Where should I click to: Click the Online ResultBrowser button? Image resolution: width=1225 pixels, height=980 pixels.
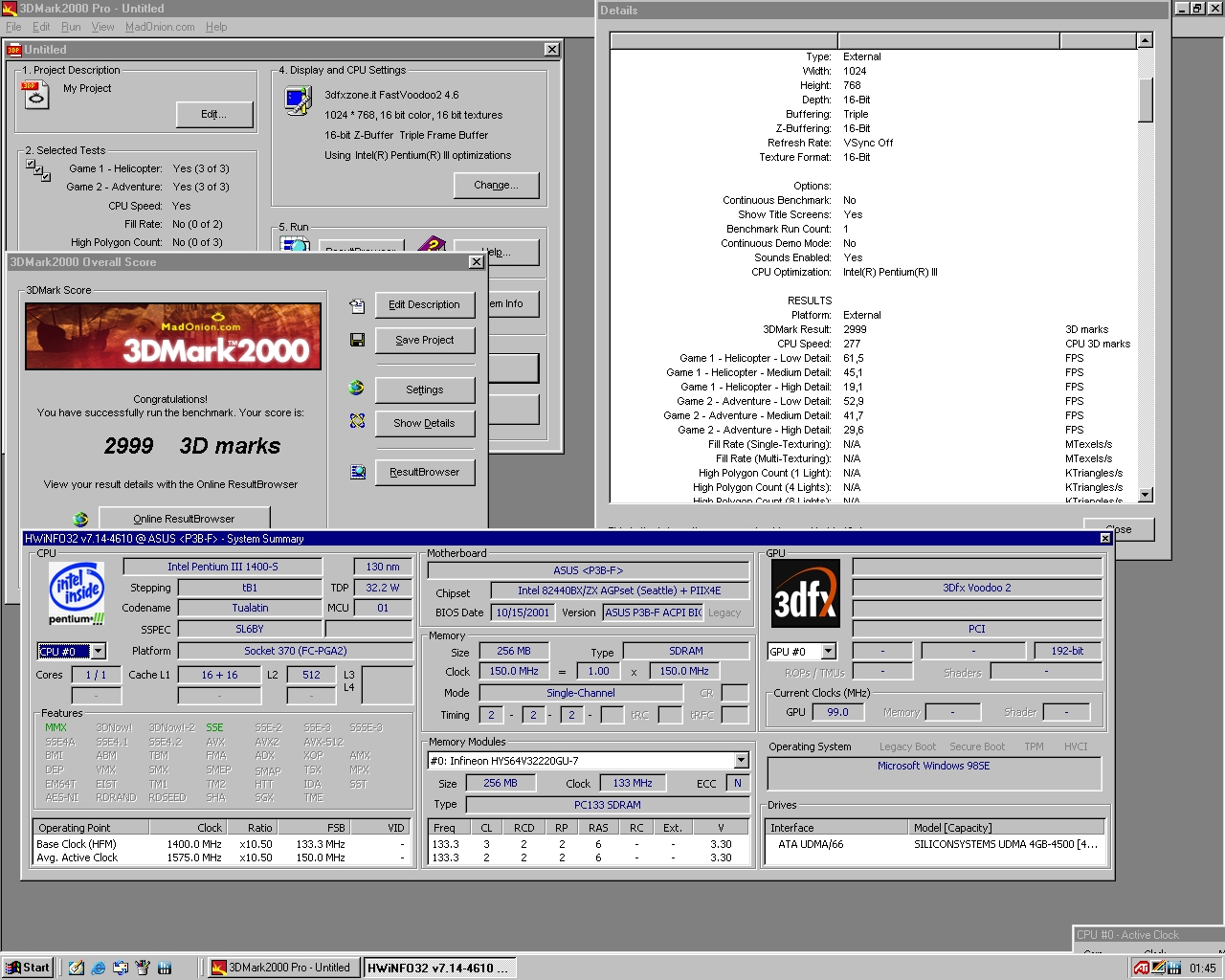point(183,518)
